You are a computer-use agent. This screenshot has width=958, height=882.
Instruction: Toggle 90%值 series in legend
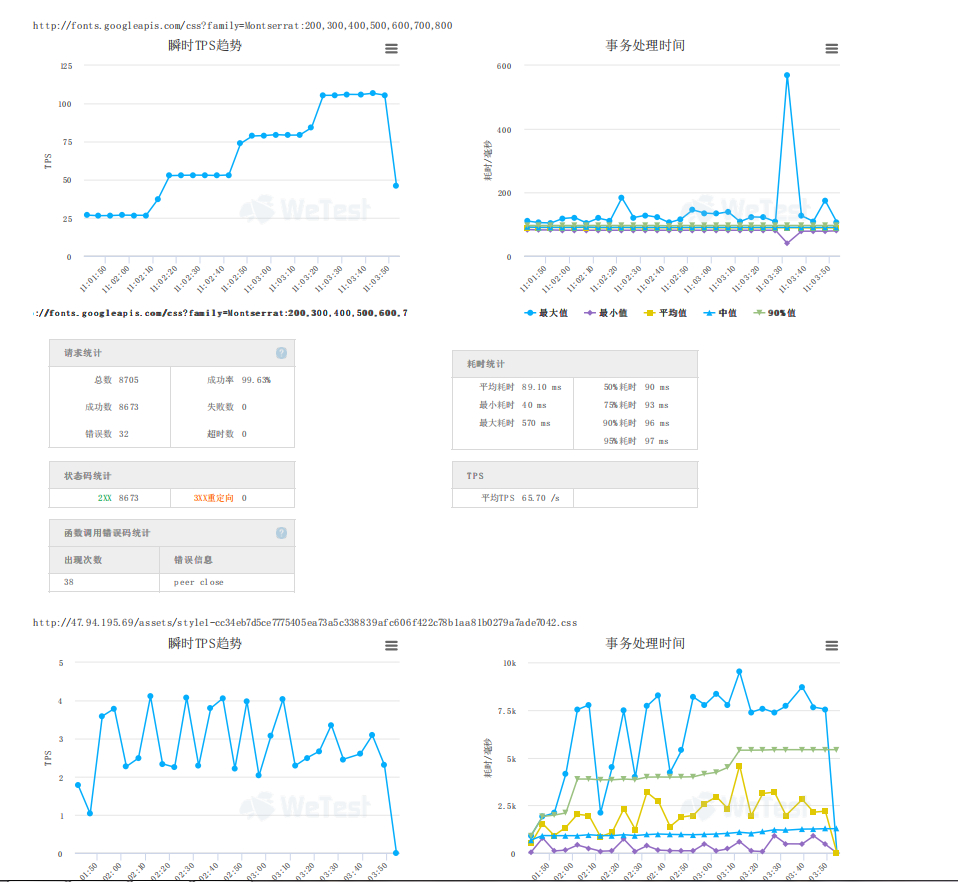tap(775, 313)
